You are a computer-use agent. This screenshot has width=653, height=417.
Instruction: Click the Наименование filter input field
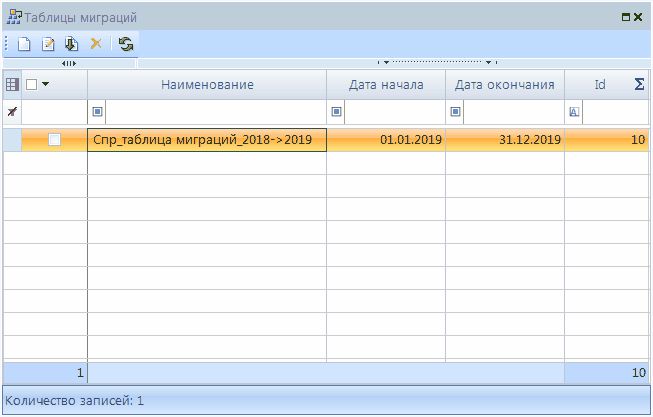pyautogui.click(x=214, y=112)
